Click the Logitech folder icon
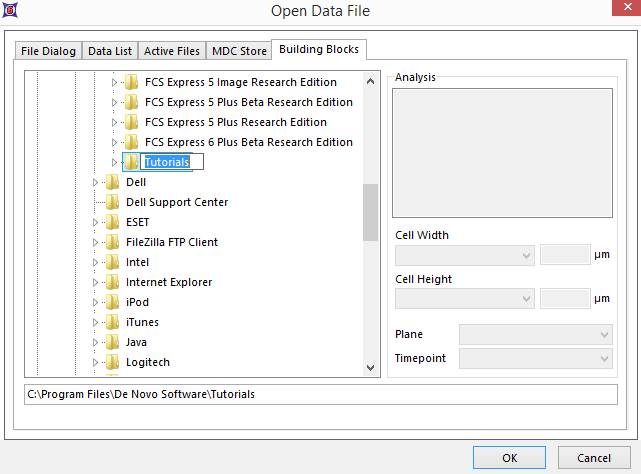The width and height of the screenshot is (641, 474). 112,362
